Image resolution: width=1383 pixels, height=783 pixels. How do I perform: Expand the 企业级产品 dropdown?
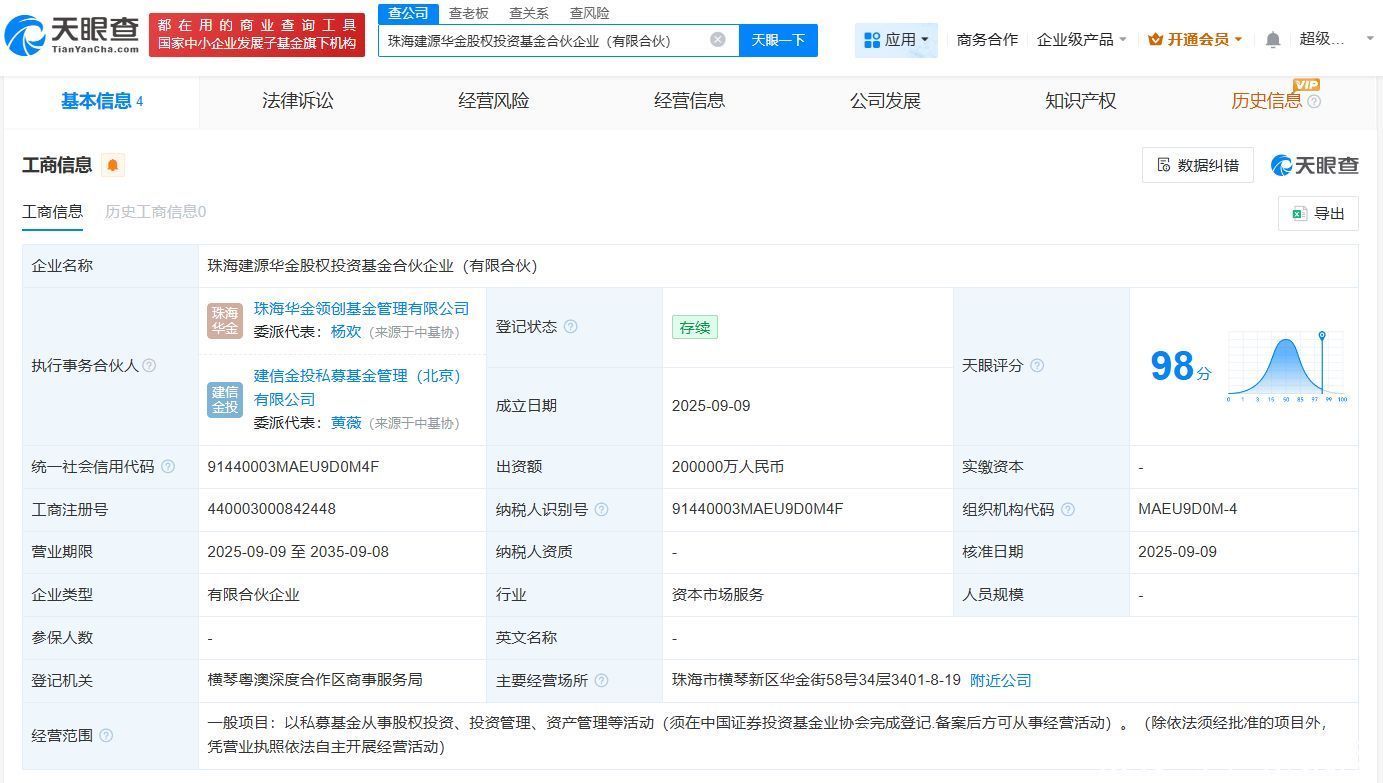pyautogui.click(x=1082, y=40)
